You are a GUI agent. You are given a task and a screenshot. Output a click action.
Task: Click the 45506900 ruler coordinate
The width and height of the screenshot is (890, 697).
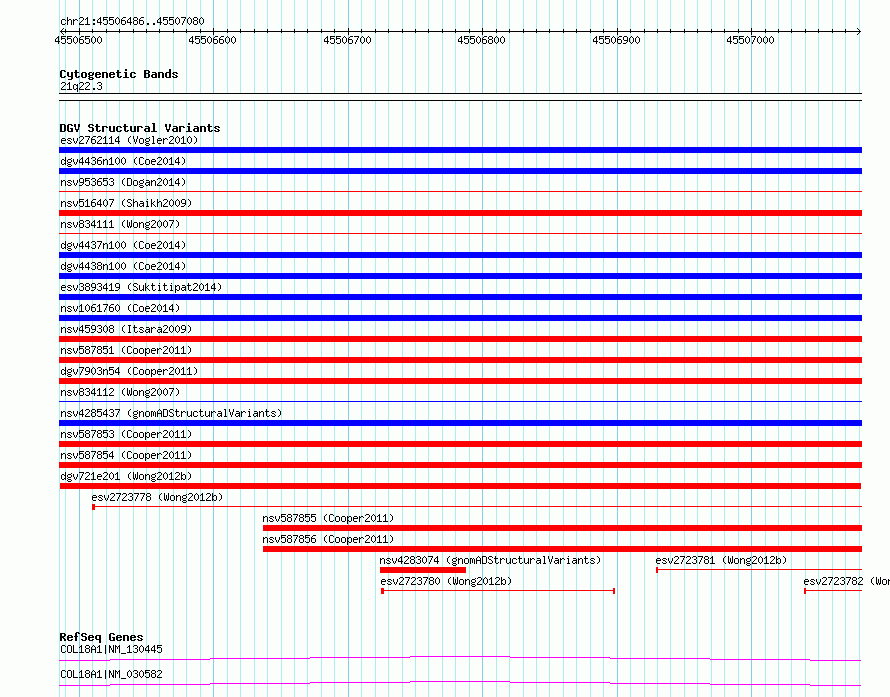[x=616, y=40]
